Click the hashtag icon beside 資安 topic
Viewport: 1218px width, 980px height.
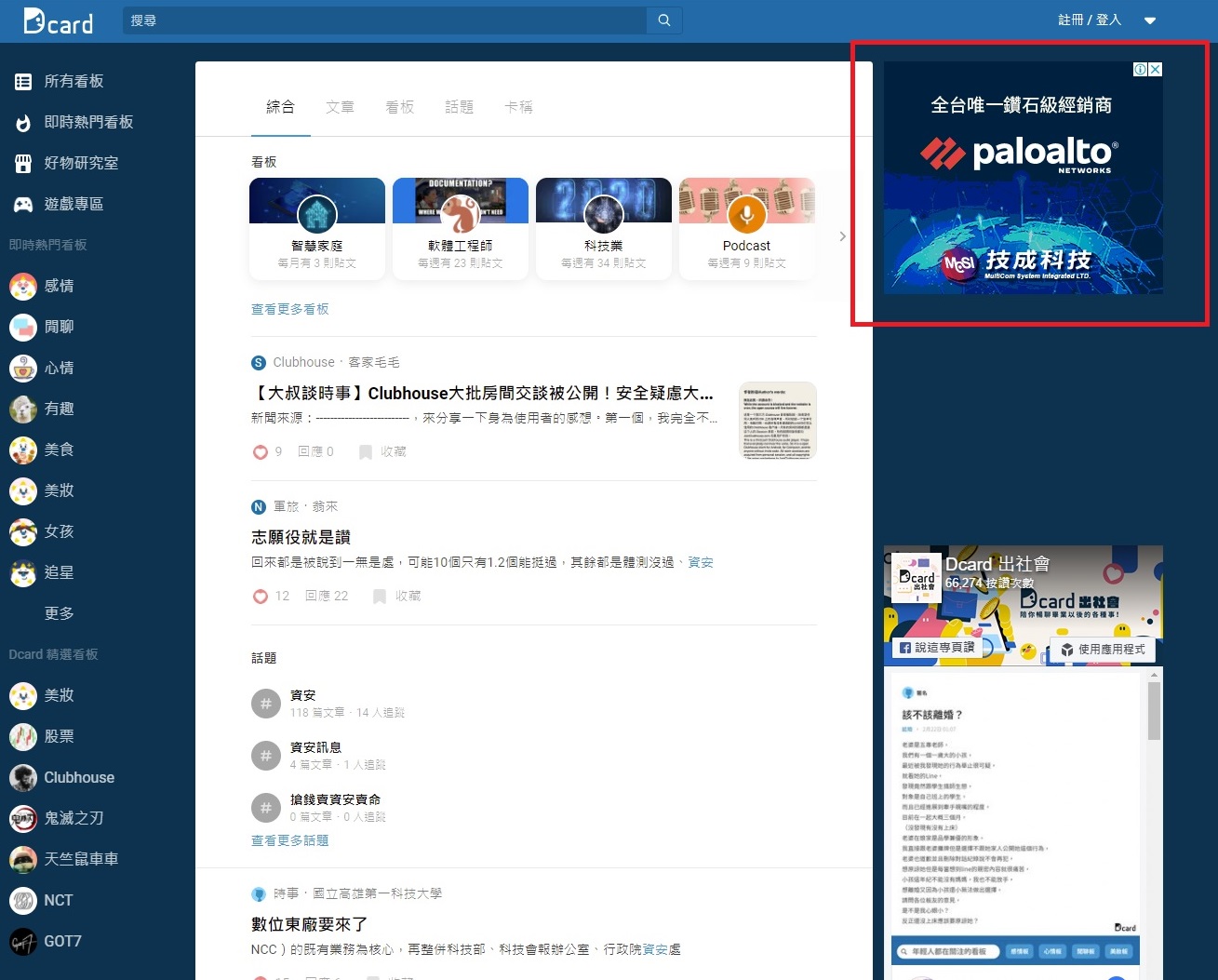coord(266,704)
